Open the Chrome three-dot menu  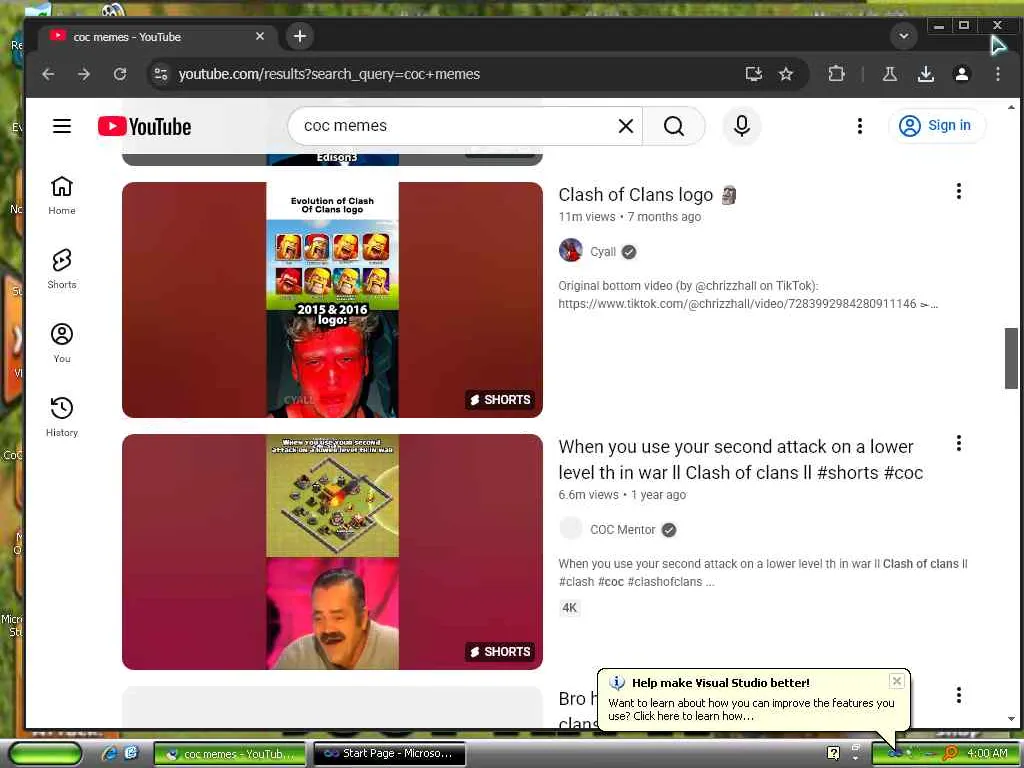coord(998,74)
